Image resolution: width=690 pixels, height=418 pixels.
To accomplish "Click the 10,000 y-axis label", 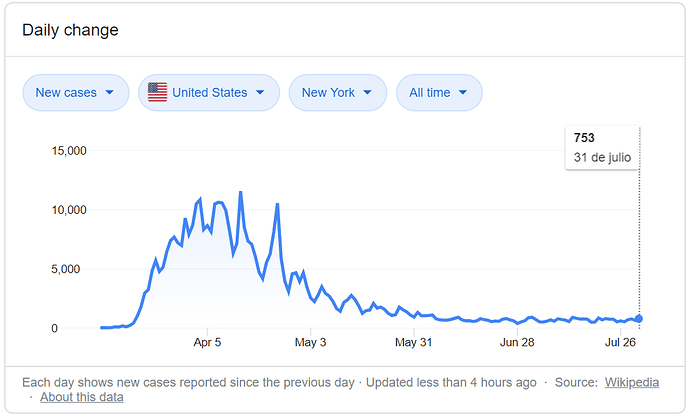I will 69,210.
